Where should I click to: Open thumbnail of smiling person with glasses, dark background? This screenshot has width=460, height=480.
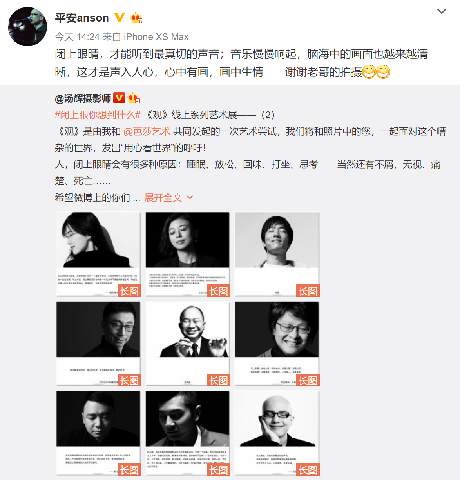click(x=277, y=344)
